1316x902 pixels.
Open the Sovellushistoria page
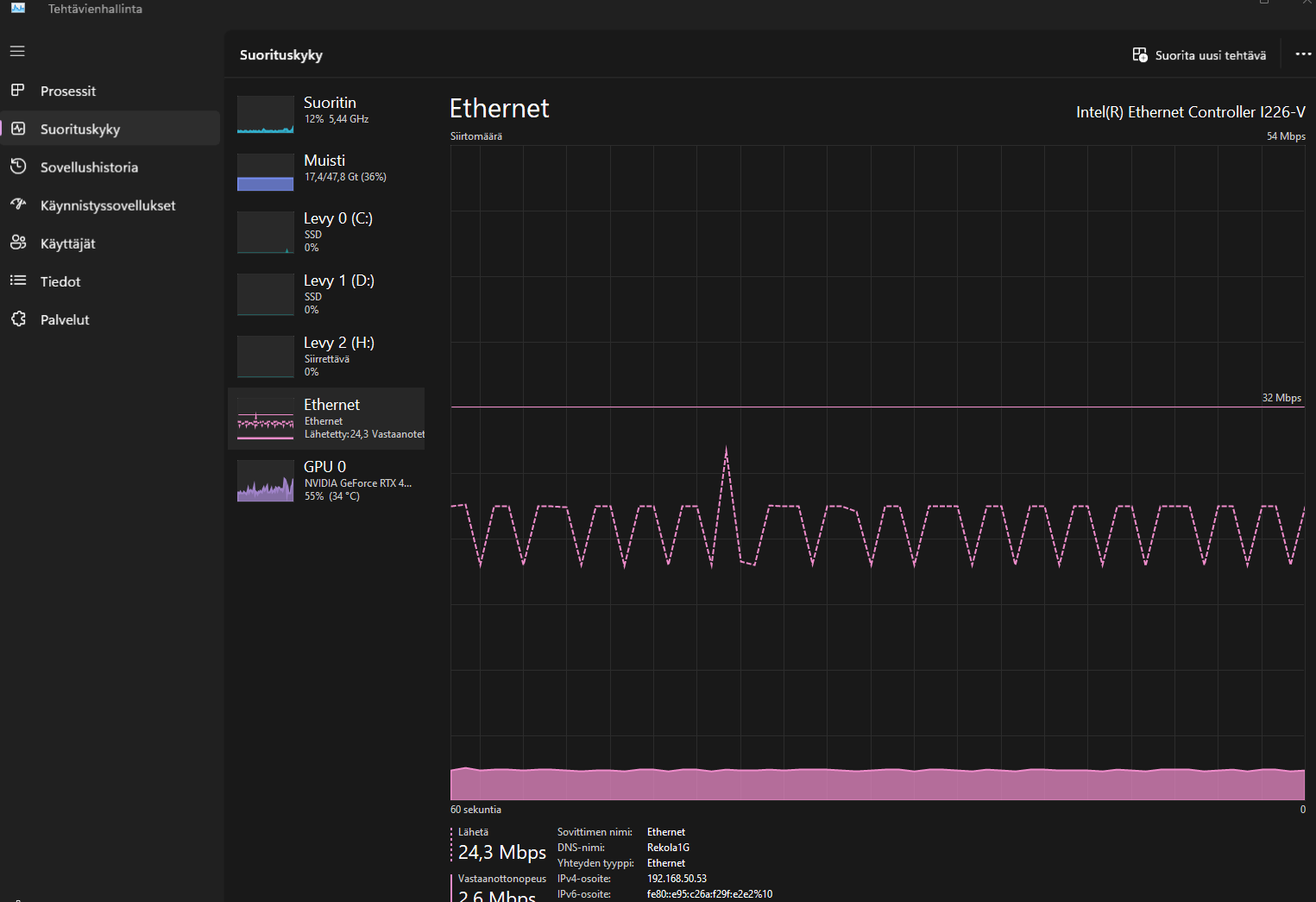point(89,167)
